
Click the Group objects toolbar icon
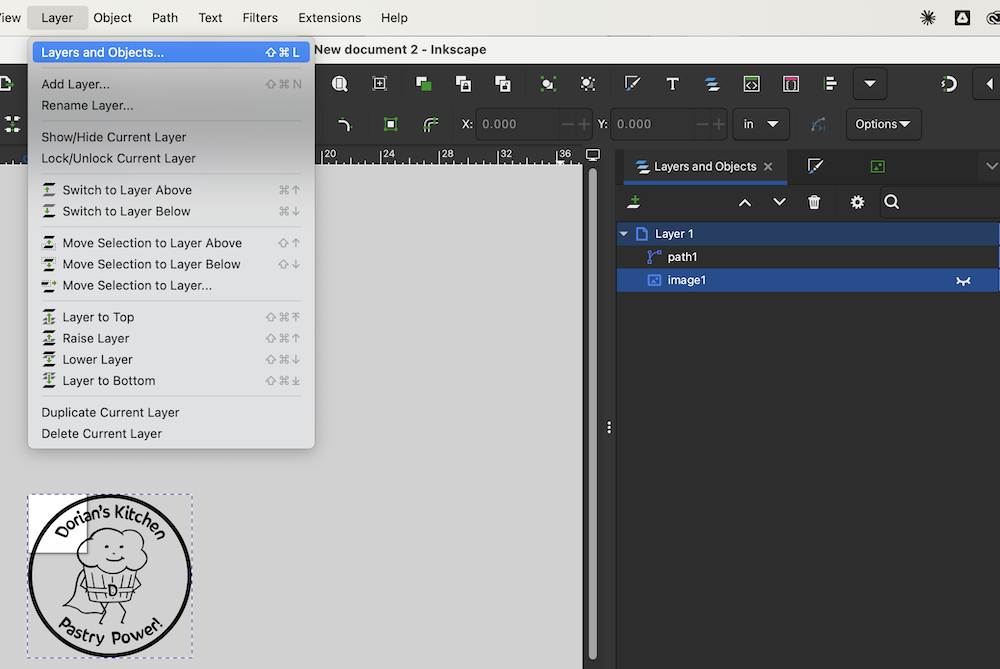point(548,84)
